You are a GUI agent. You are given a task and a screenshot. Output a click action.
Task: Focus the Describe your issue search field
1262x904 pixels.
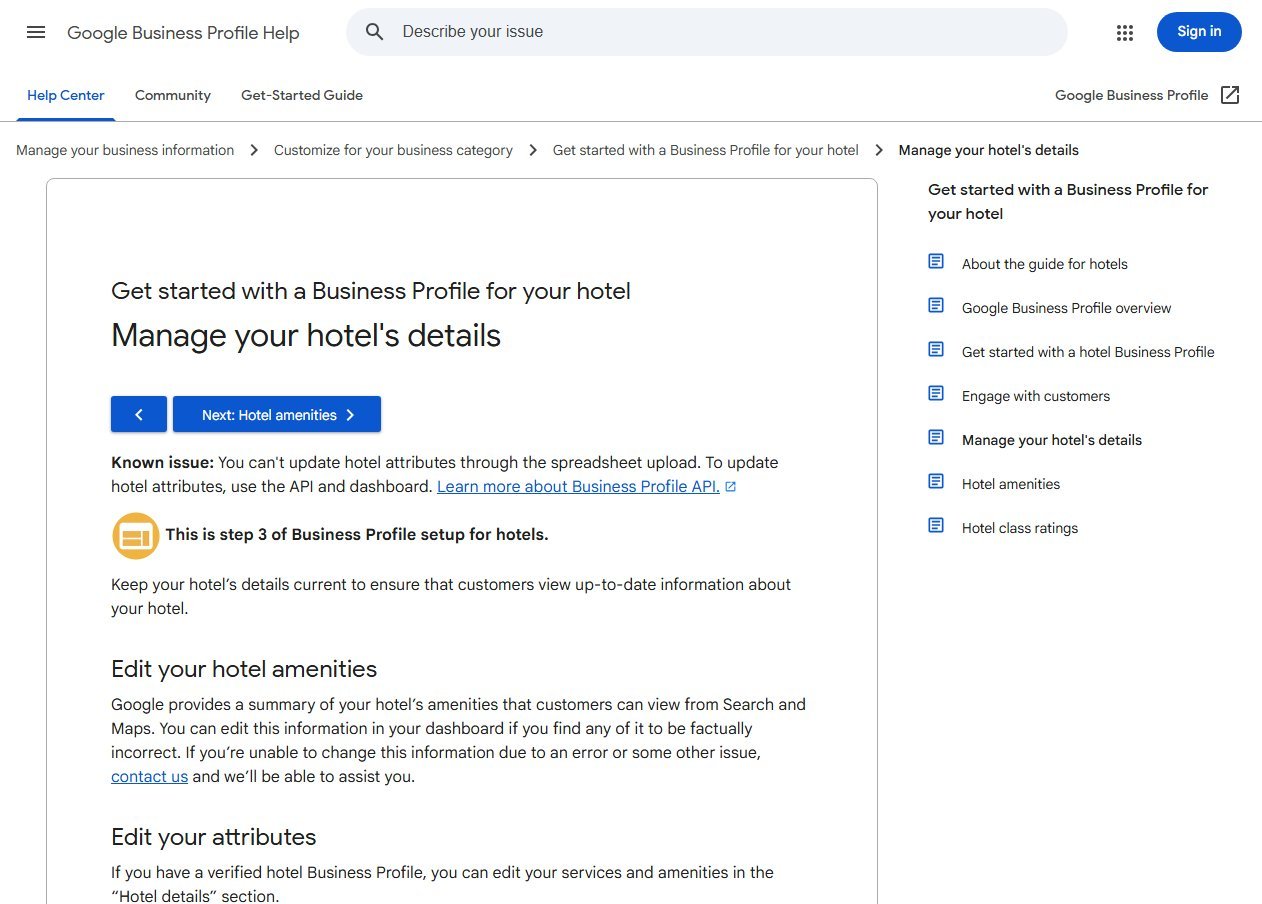coord(706,32)
